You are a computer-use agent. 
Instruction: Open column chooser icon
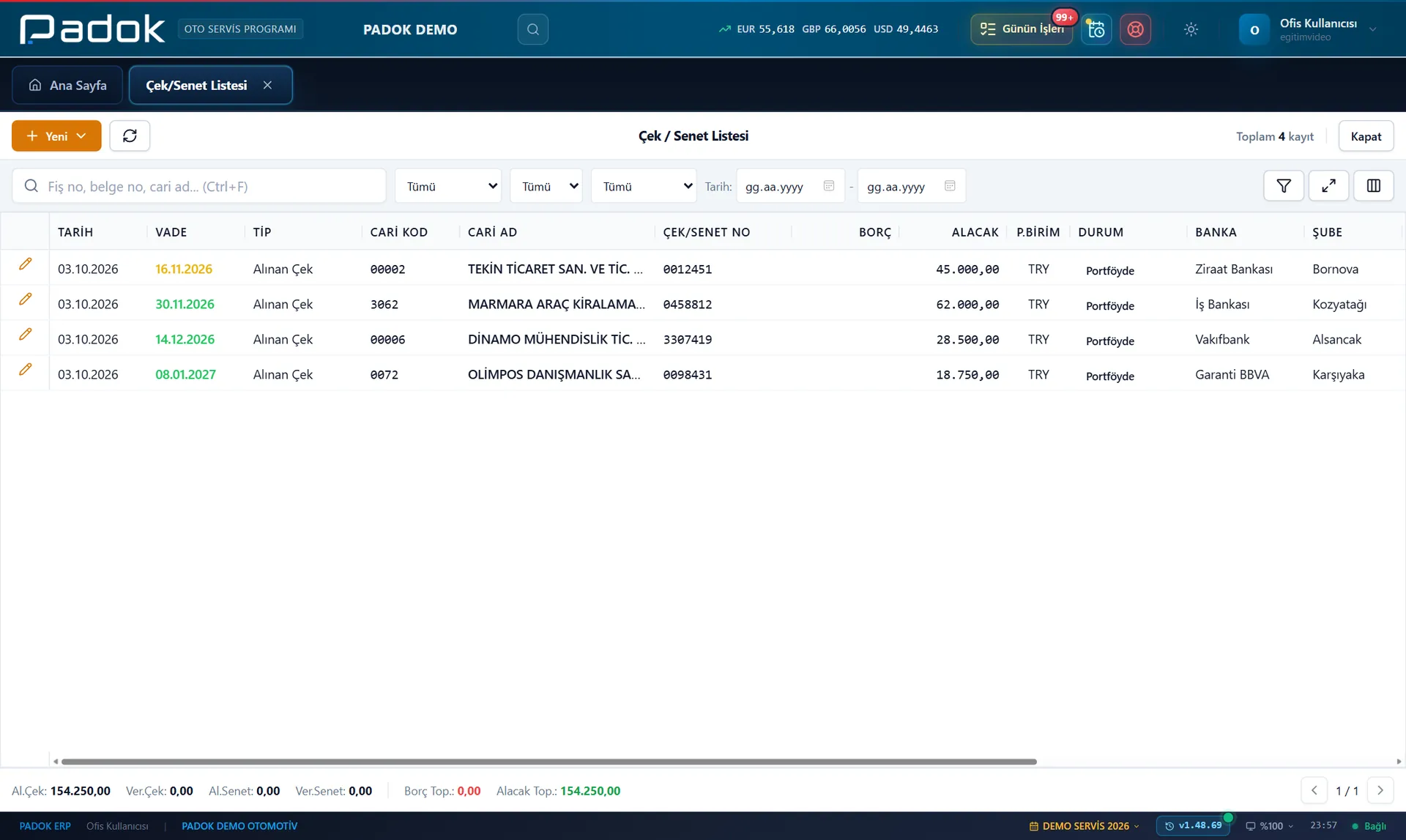coord(1374,186)
